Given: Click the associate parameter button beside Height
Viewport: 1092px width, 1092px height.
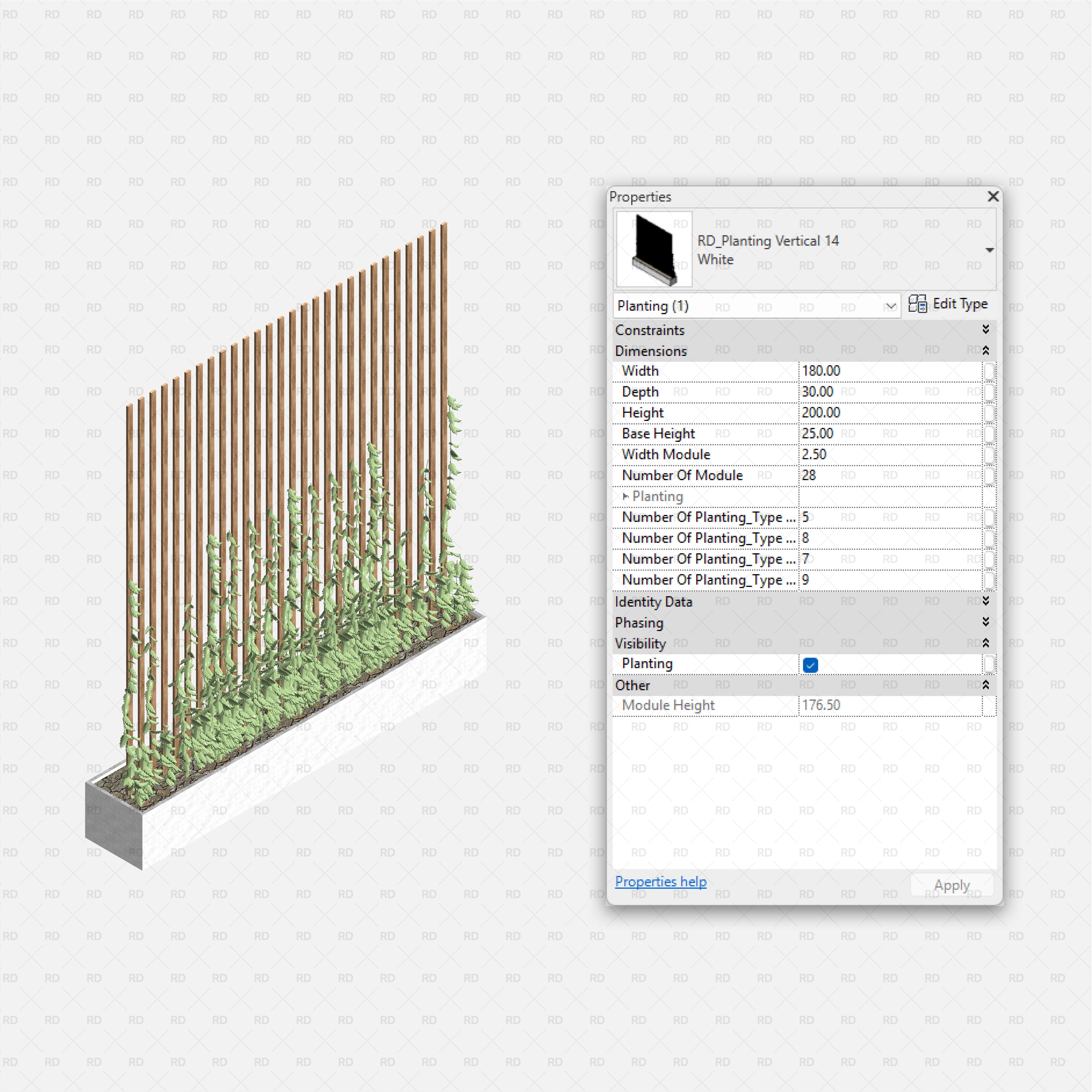Looking at the screenshot, I should tap(990, 413).
